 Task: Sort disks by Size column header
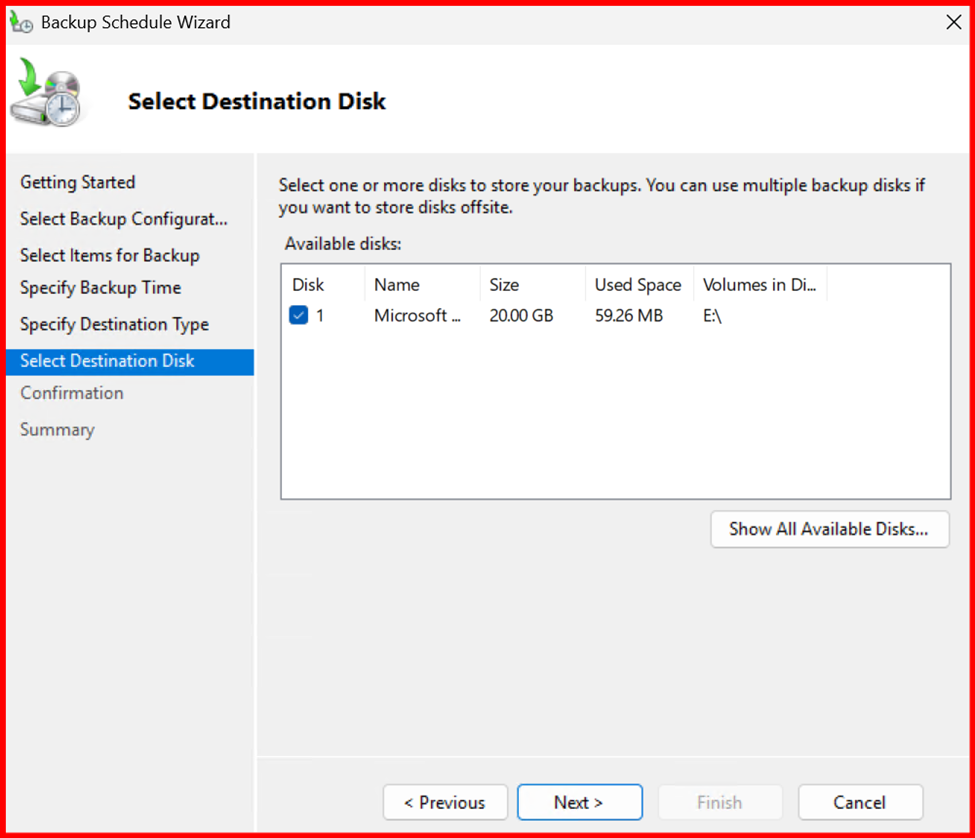click(504, 285)
